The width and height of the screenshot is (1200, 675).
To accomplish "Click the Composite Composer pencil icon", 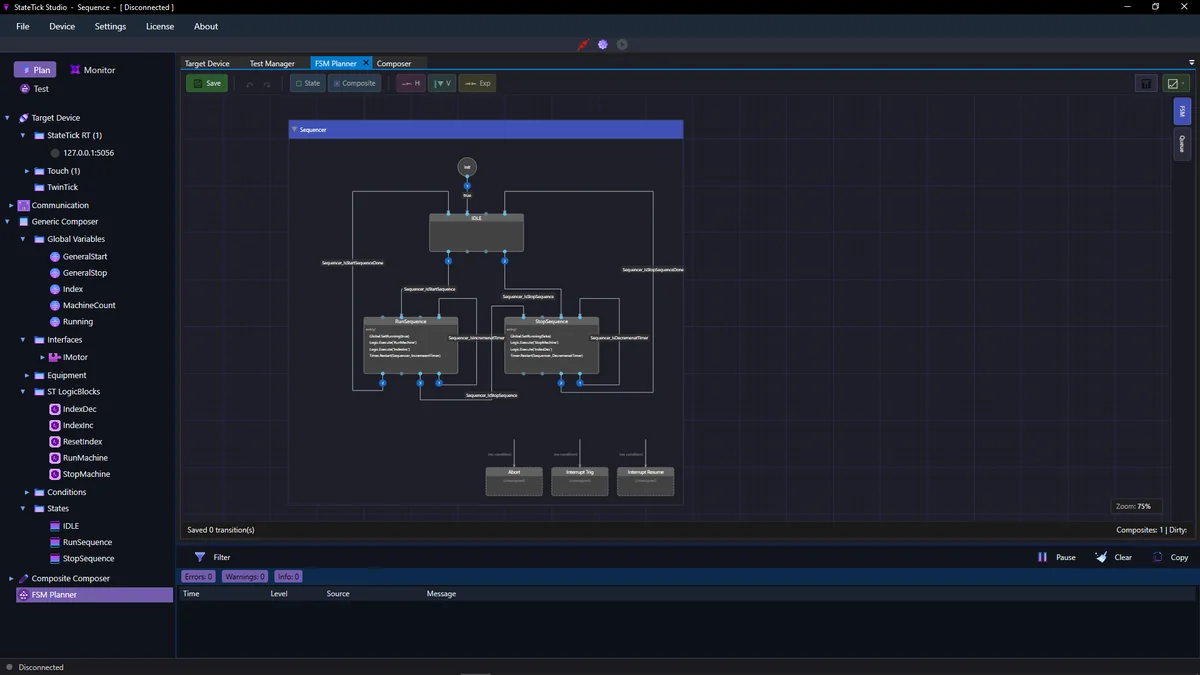I will 24,579.
